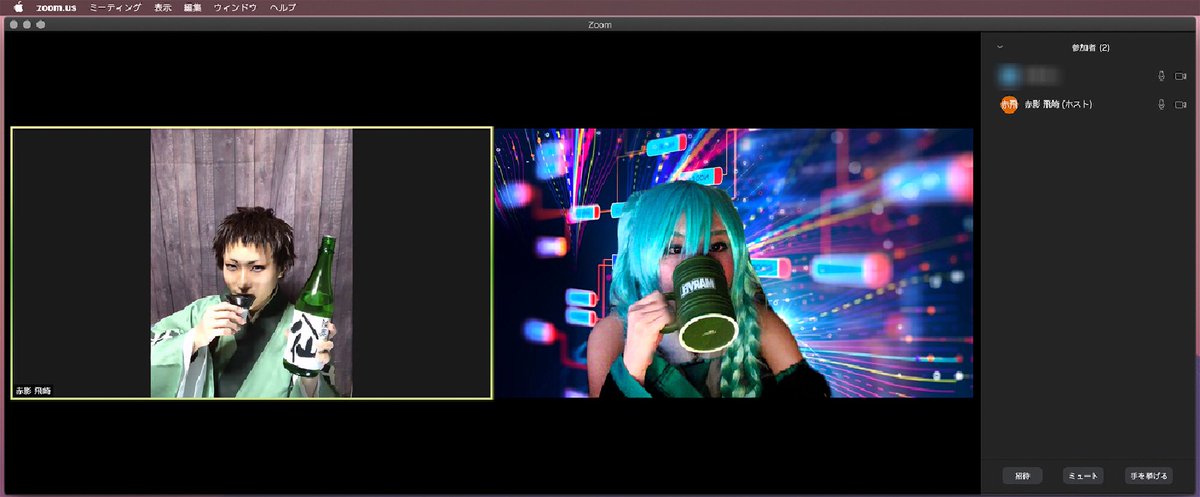Select video tile of teal-haired person with mug
The image size is (1200, 497).
coord(733,263)
